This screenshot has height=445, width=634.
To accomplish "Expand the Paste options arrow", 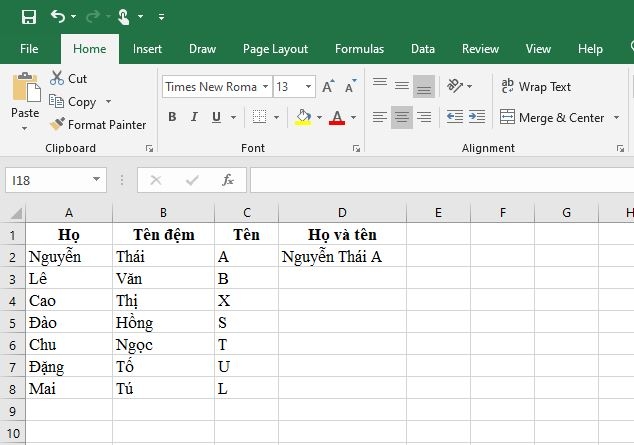I will coord(25,129).
